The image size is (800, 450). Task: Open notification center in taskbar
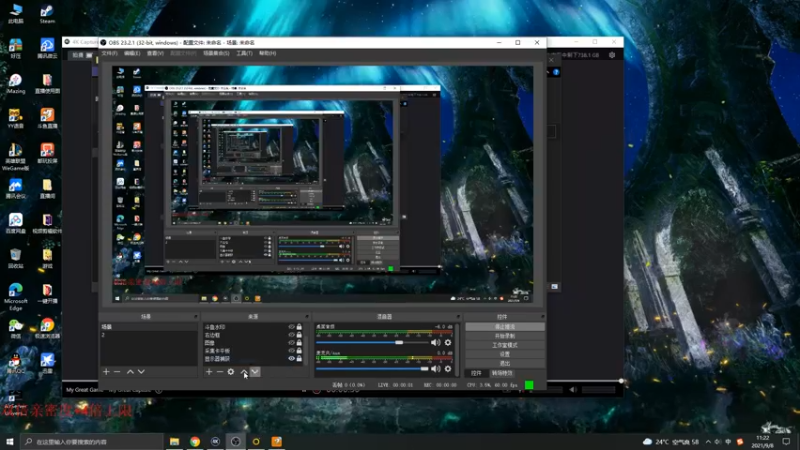point(786,441)
